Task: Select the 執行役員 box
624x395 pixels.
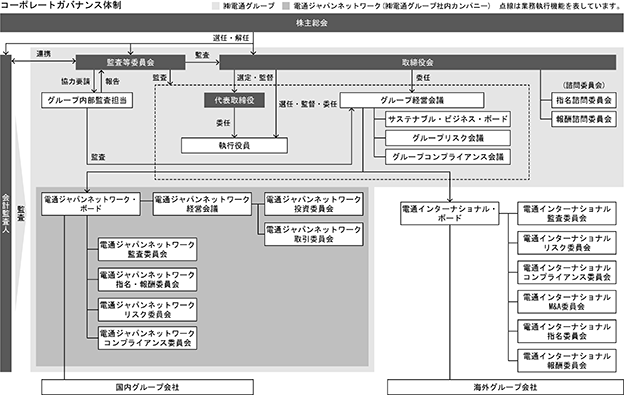Action: tap(234, 146)
